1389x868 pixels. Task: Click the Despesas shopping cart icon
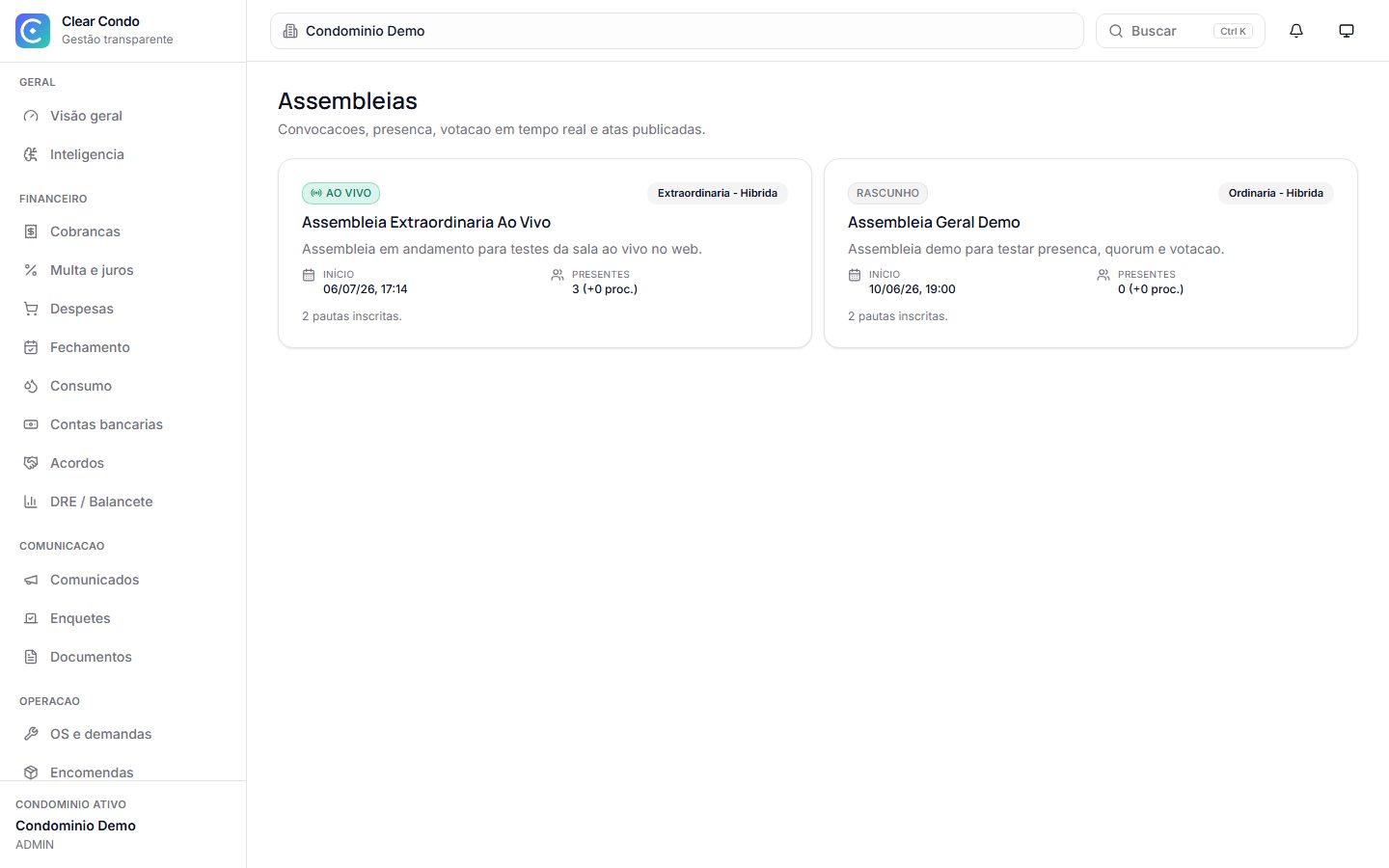point(31,309)
